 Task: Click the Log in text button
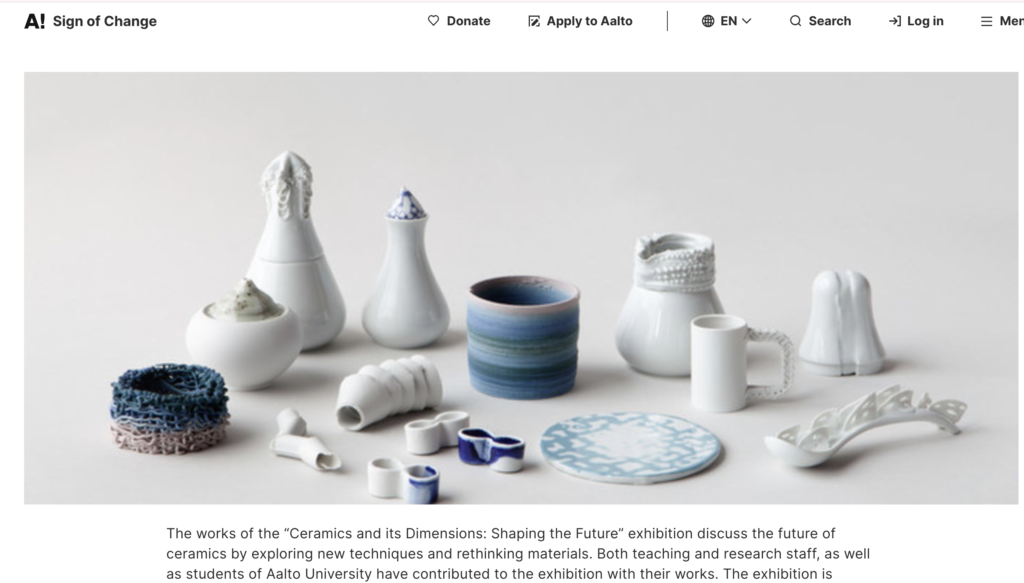pyautogui.click(x=925, y=21)
